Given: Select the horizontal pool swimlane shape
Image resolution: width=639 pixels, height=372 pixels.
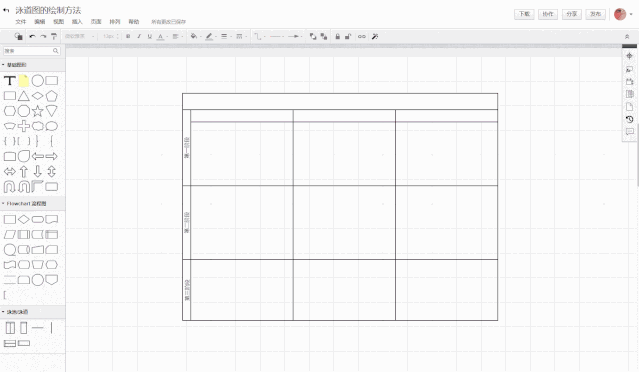Looking at the screenshot, I should 10,343.
